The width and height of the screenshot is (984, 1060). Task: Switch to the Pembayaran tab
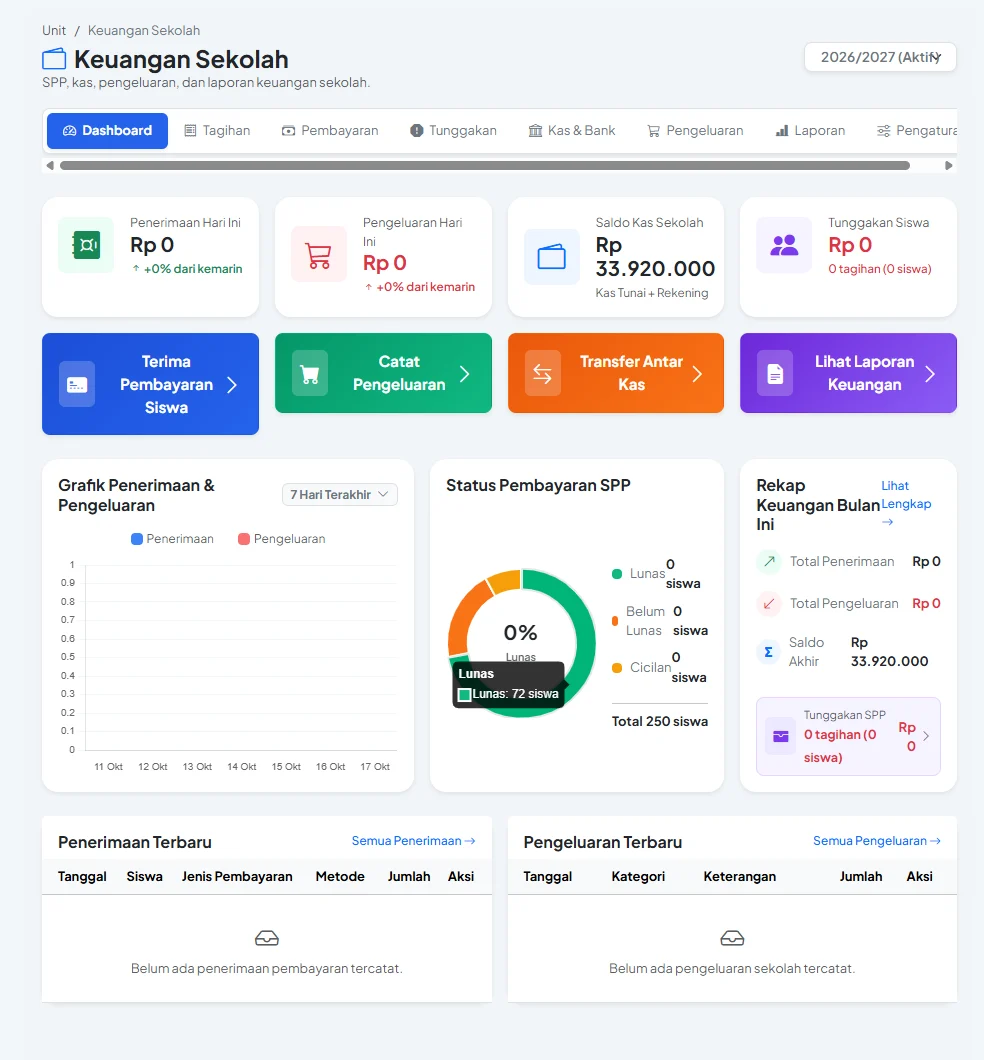pyautogui.click(x=330, y=130)
